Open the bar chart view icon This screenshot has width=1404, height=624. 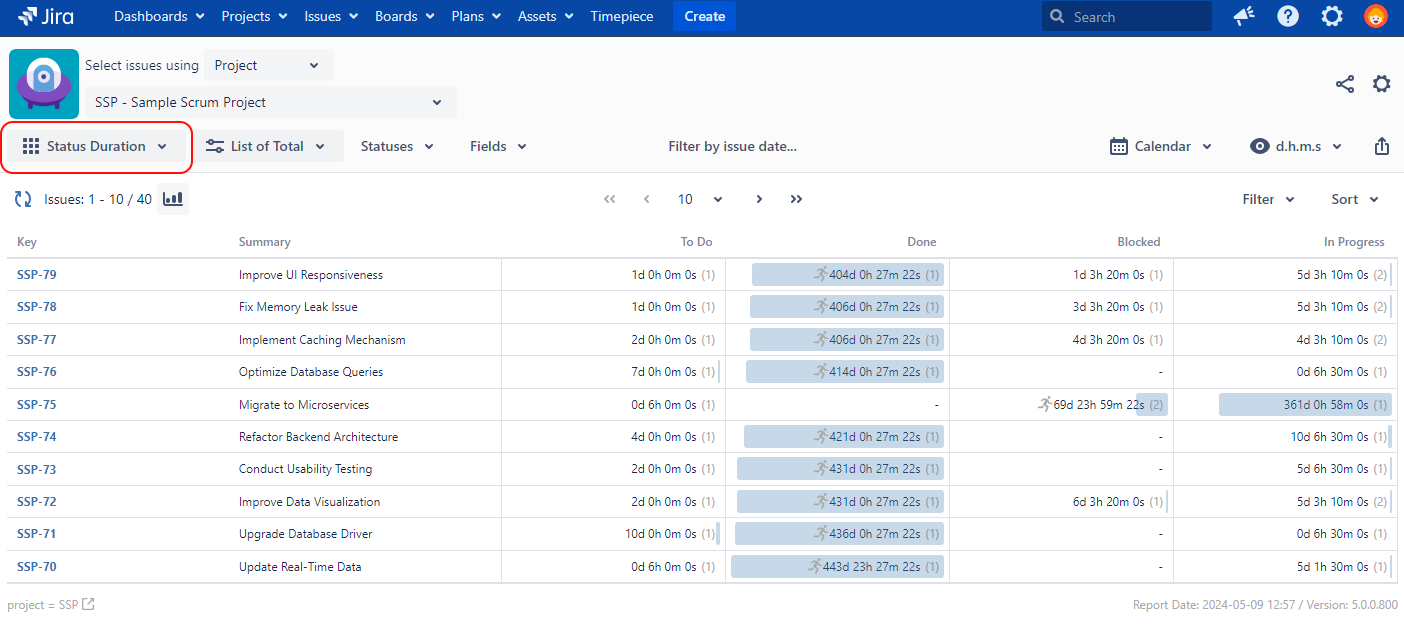[x=173, y=199]
